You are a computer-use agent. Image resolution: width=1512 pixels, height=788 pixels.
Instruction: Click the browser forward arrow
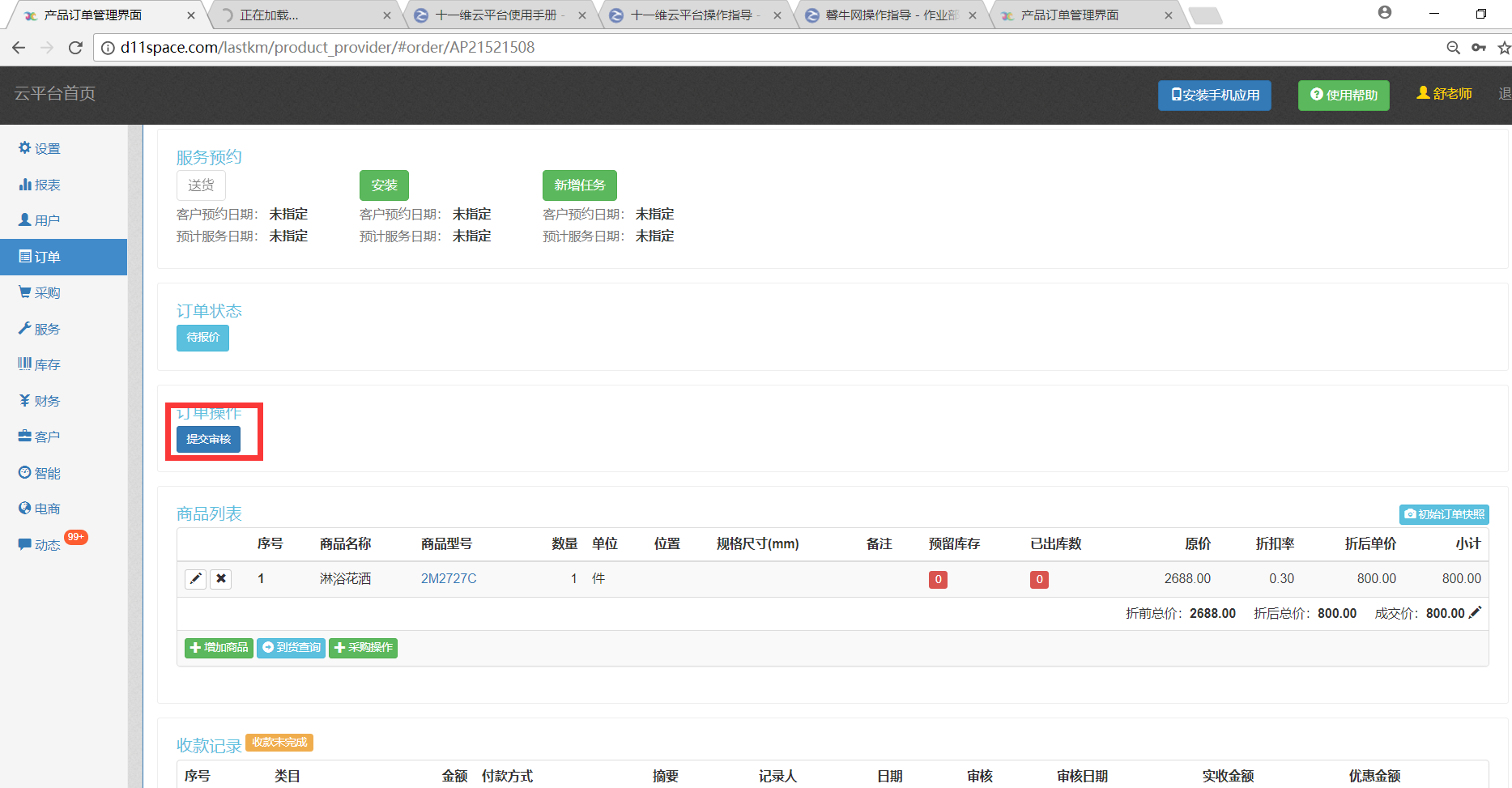pyautogui.click(x=47, y=48)
